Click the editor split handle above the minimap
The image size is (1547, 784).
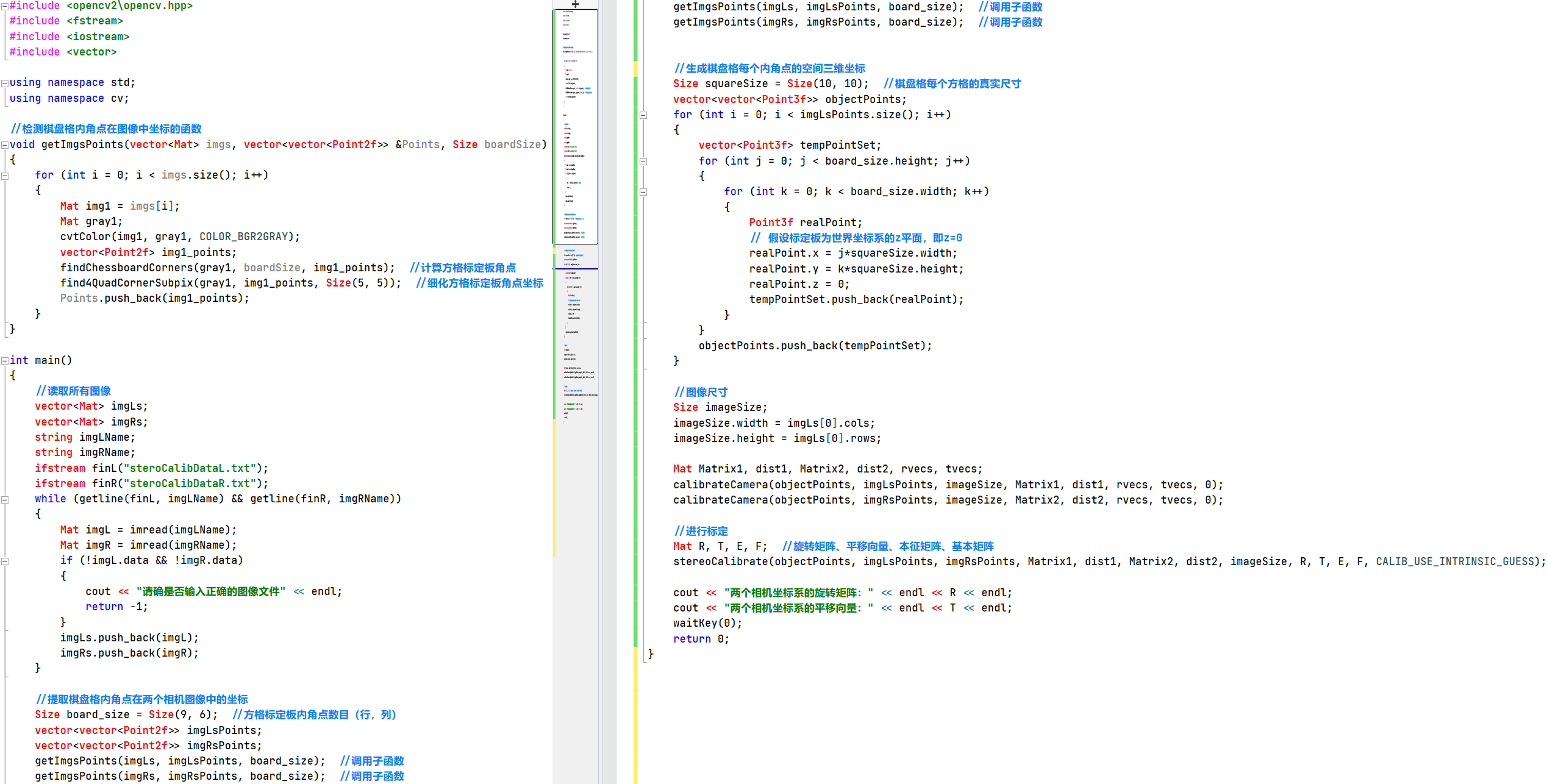[575, 4]
